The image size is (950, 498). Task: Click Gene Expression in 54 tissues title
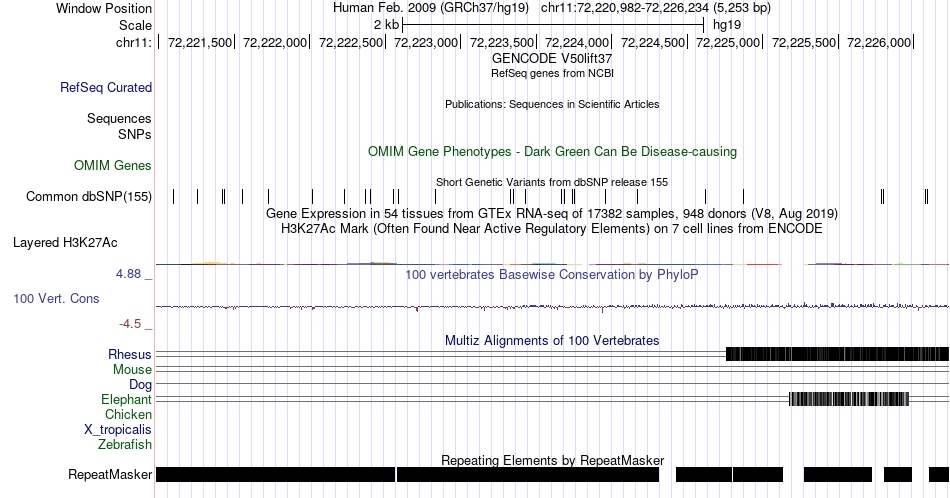coord(552,214)
